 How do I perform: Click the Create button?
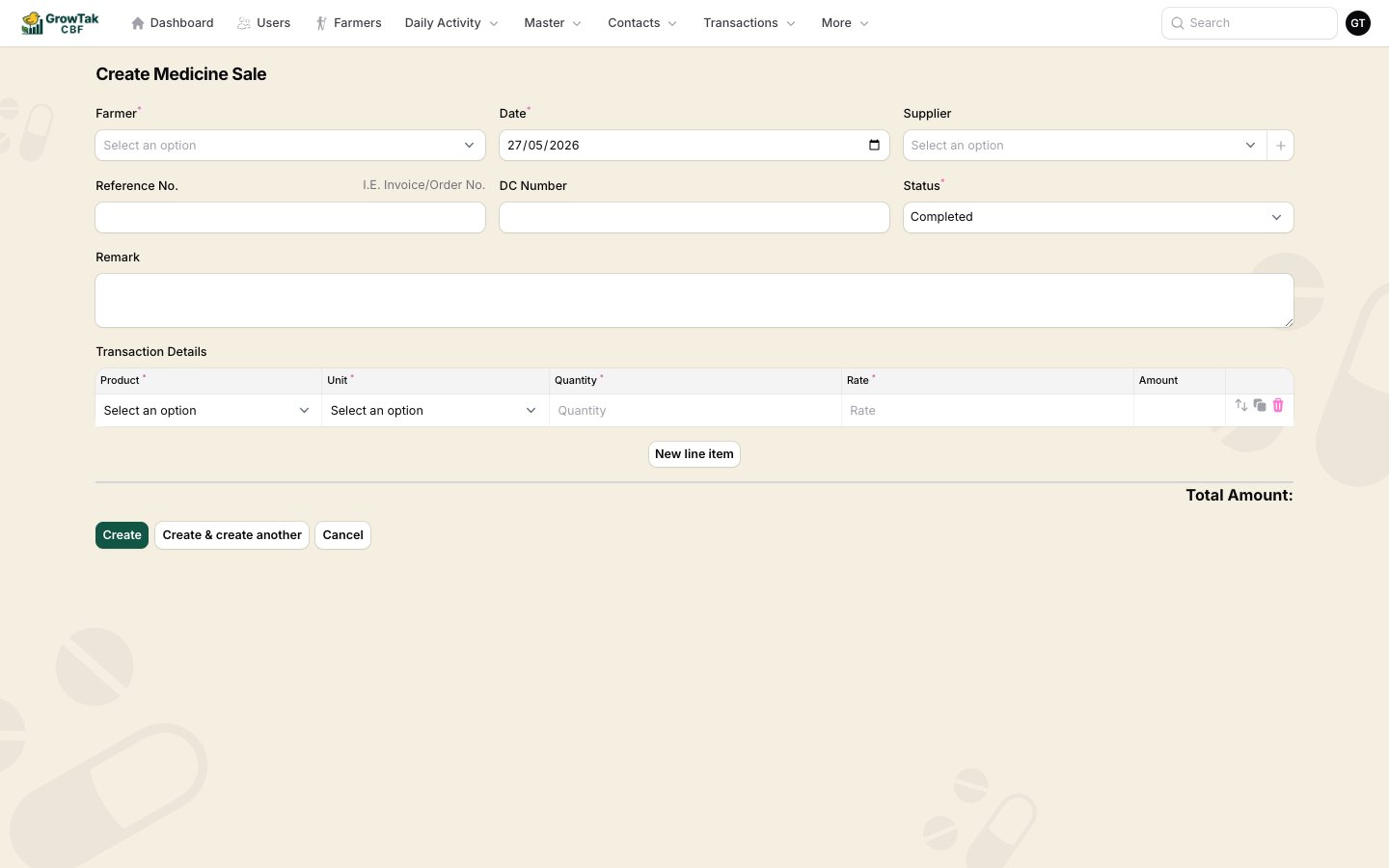(122, 535)
